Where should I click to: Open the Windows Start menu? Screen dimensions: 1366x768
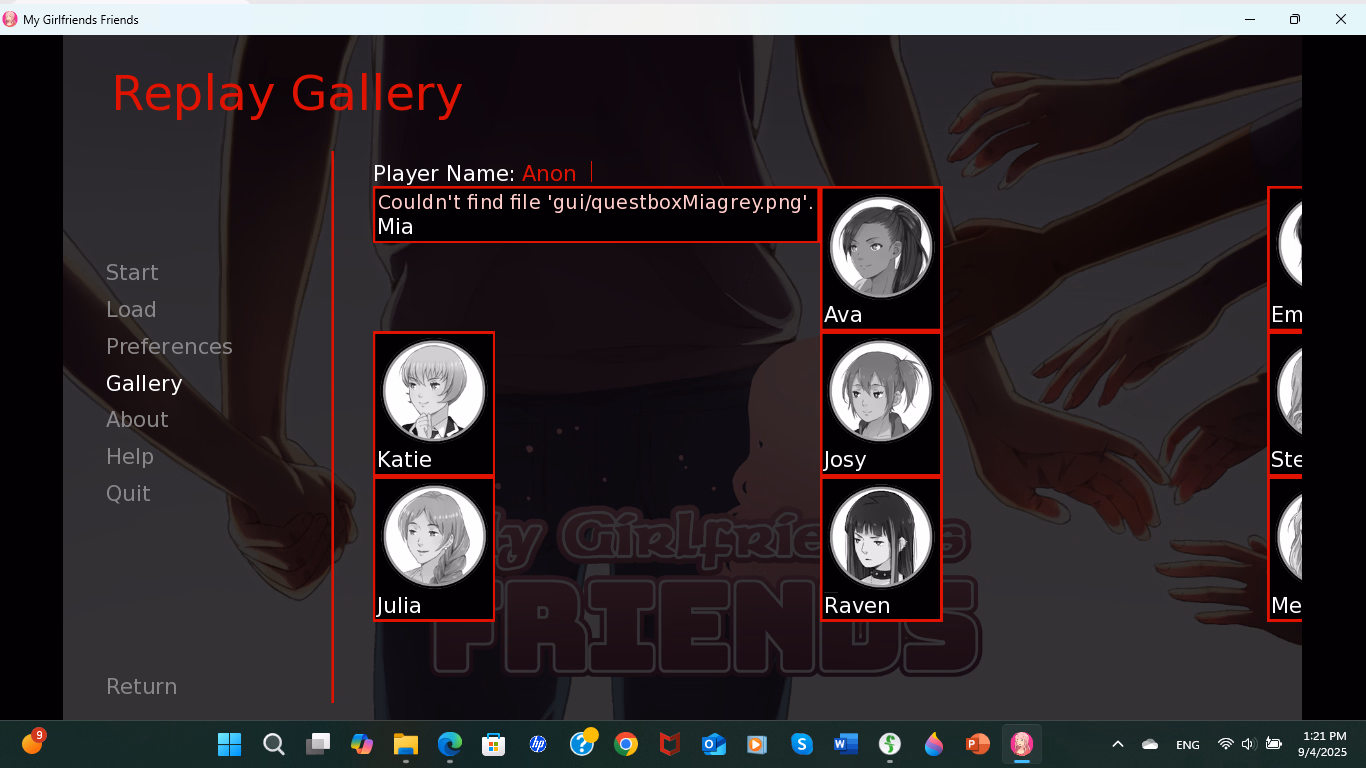[x=230, y=744]
